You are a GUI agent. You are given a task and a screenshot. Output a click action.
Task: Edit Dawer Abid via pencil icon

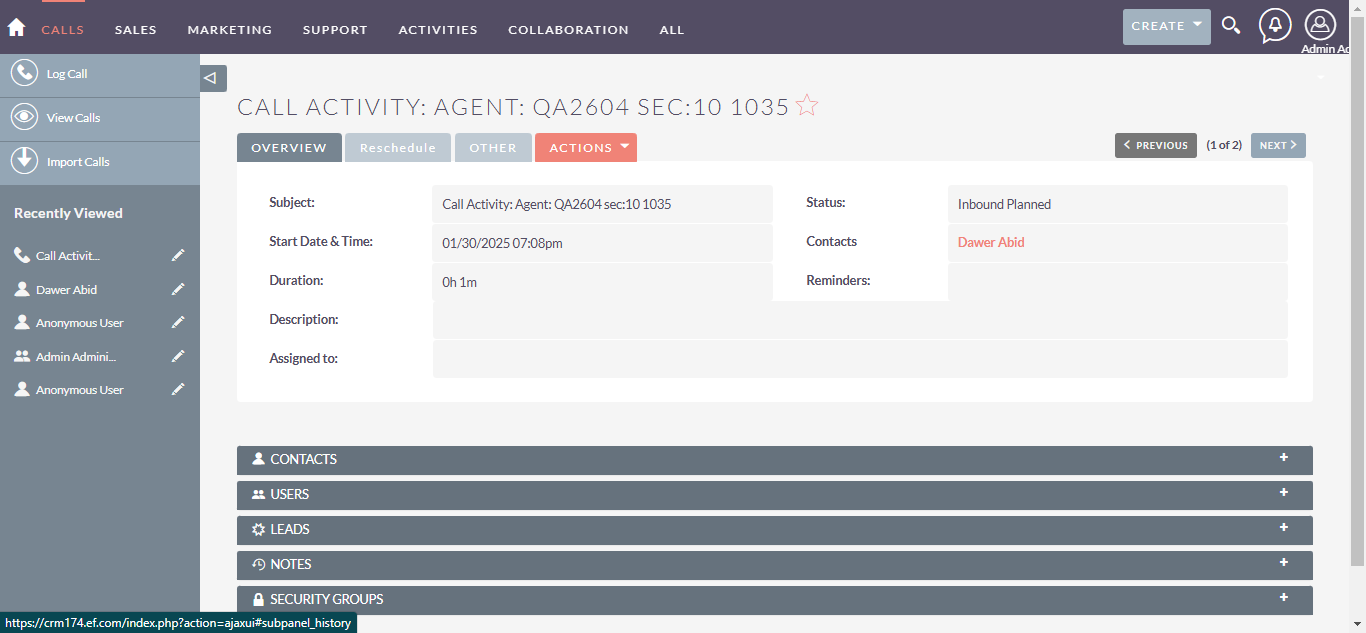click(x=178, y=290)
